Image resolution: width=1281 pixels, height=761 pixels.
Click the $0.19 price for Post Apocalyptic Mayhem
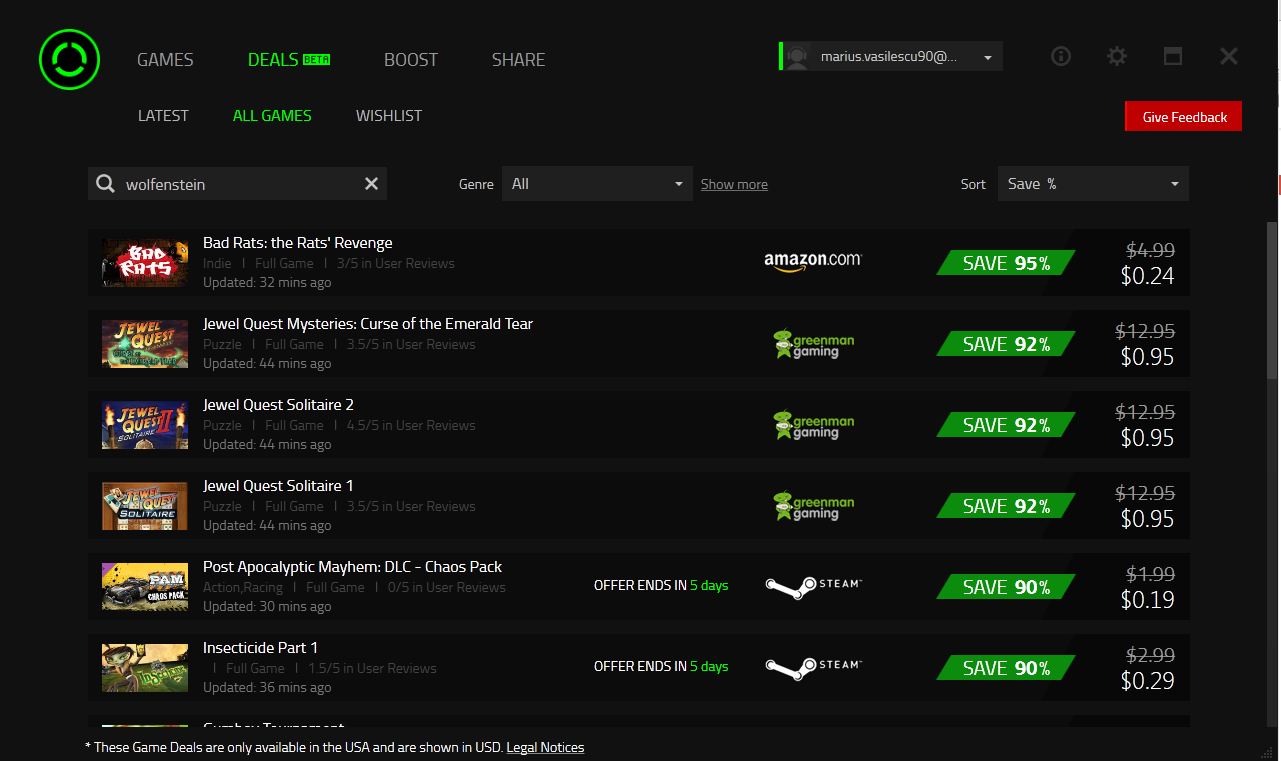tap(1147, 600)
